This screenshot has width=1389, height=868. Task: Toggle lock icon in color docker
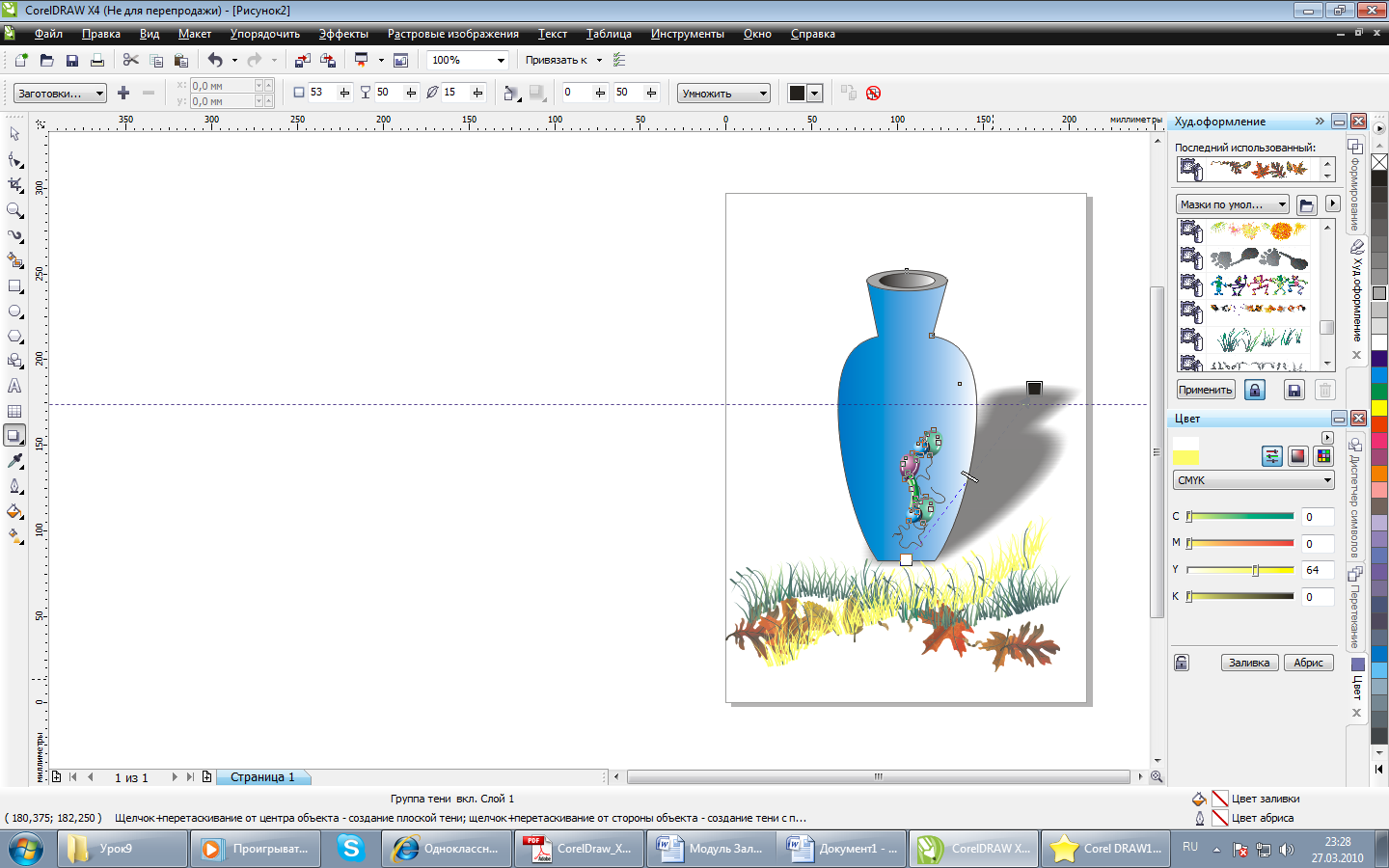click(1182, 663)
